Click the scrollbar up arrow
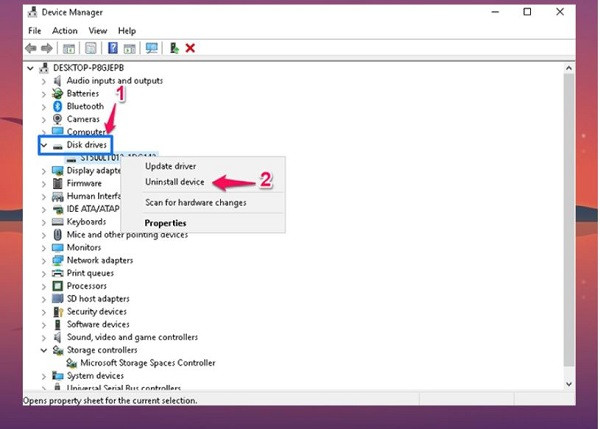 pos(569,68)
